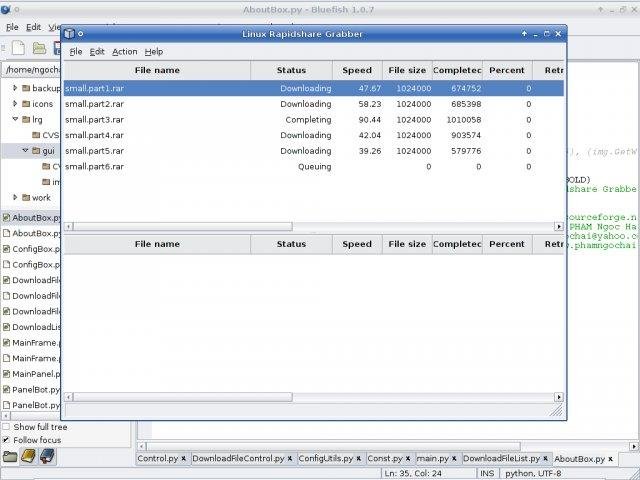Enable the Show full tree checkbox
The image size is (640, 480).
click(x=6, y=427)
